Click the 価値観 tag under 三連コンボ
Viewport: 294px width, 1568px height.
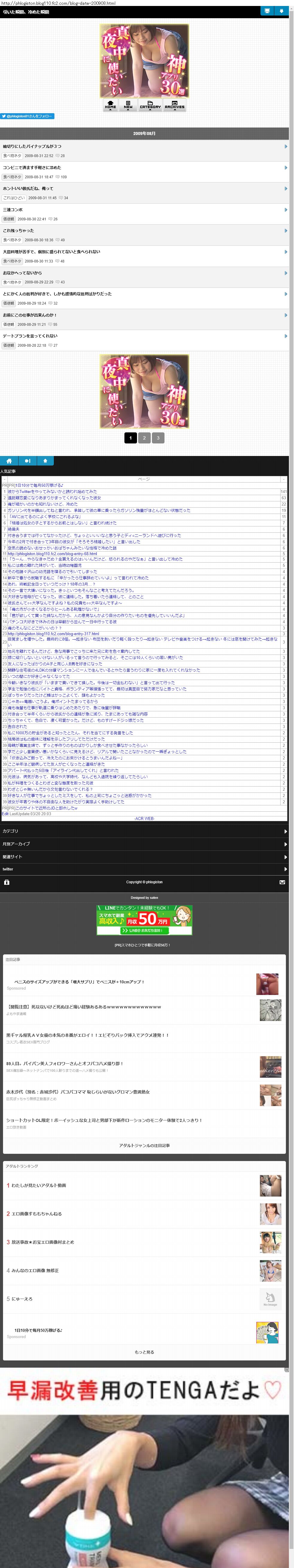point(8,219)
